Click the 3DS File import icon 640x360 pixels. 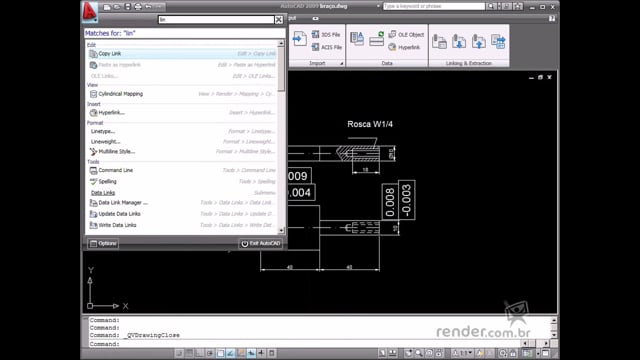click(x=316, y=34)
